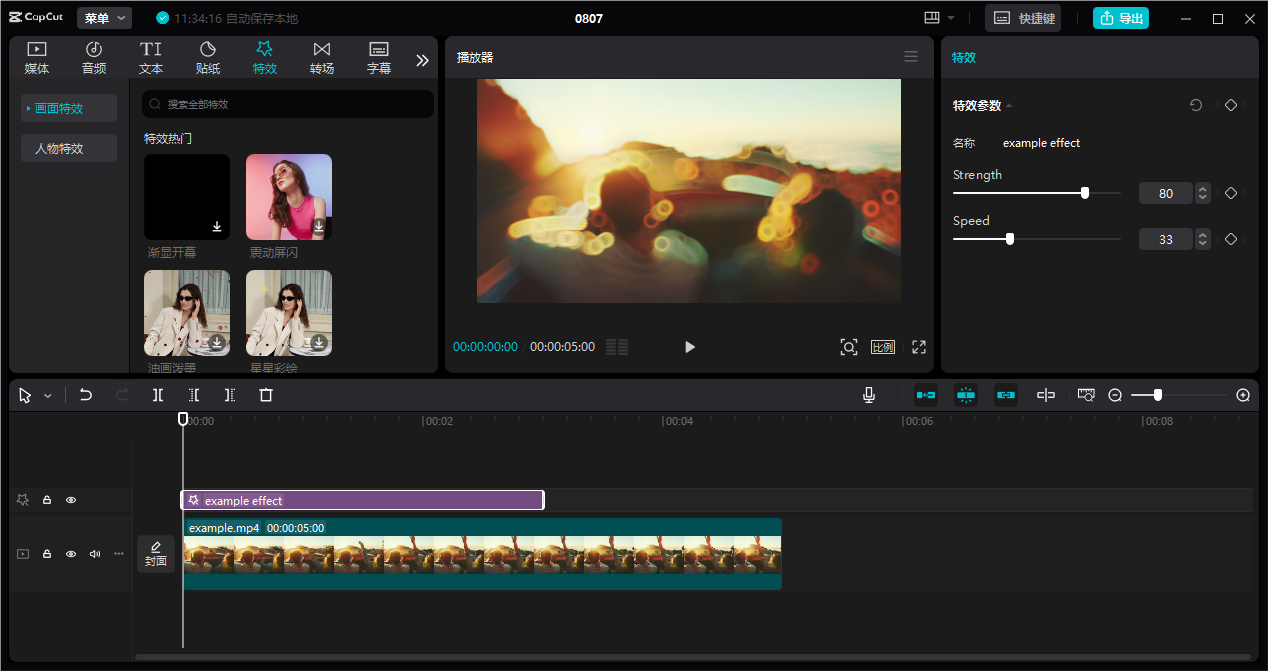The width and height of the screenshot is (1268, 671).
Task: Open the 菜单 dropdown menu
Action: (x=104, y=18)
